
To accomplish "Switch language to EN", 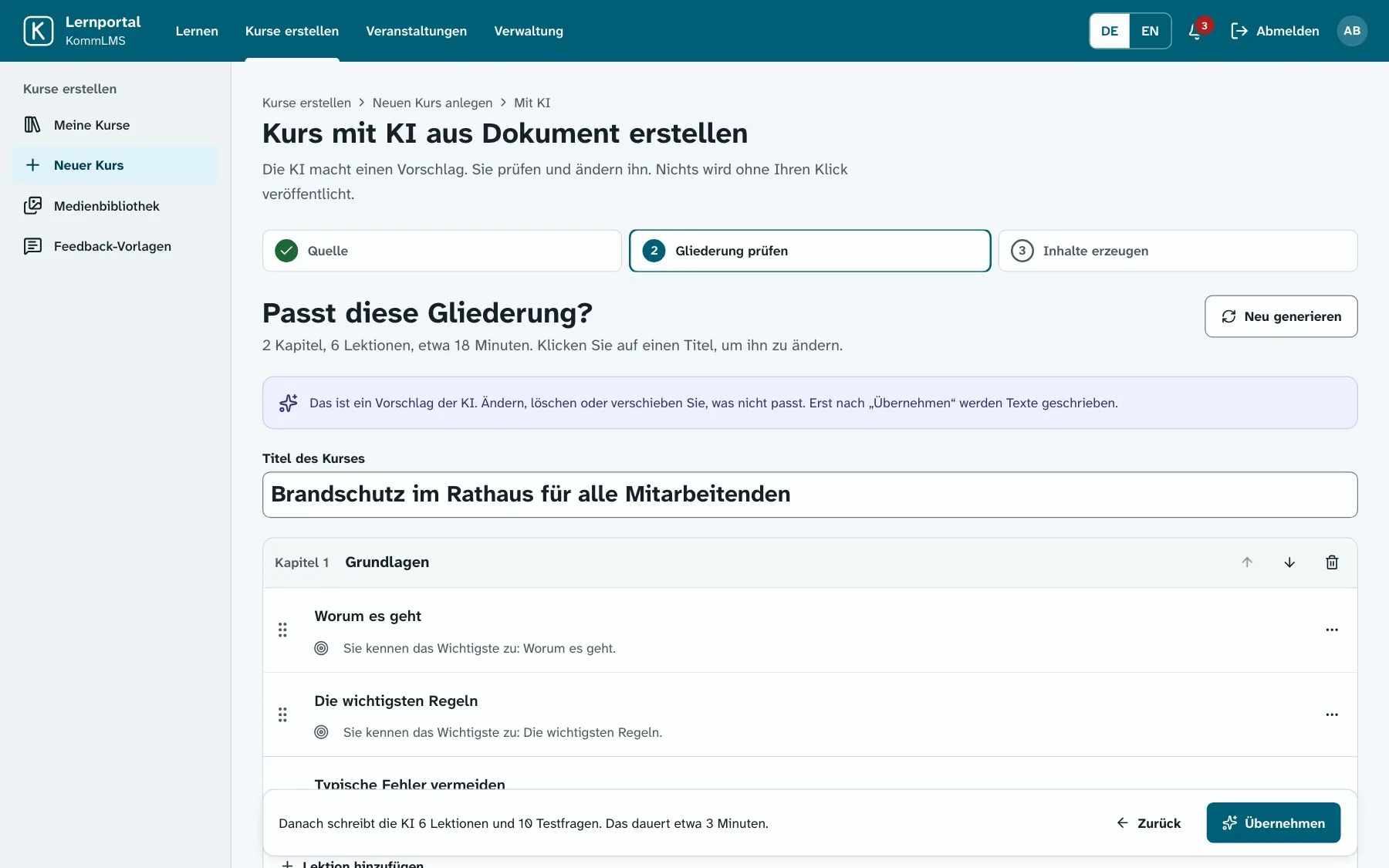I will (x=1150, y=31).
